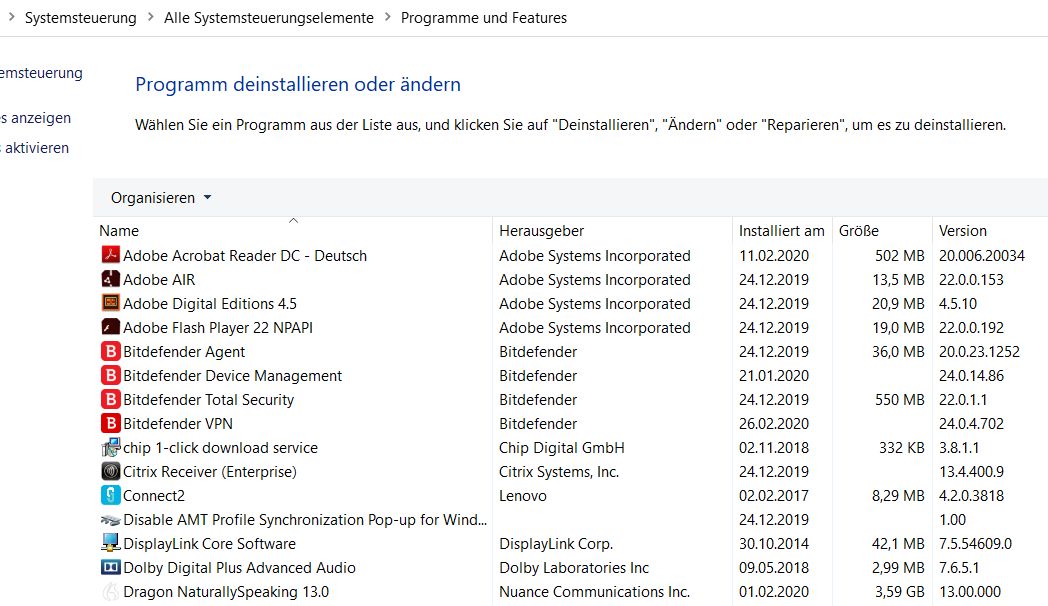Select Citrix Receiver (Enterprise) name
The image size is (1048, 606).
pos(210,472)
